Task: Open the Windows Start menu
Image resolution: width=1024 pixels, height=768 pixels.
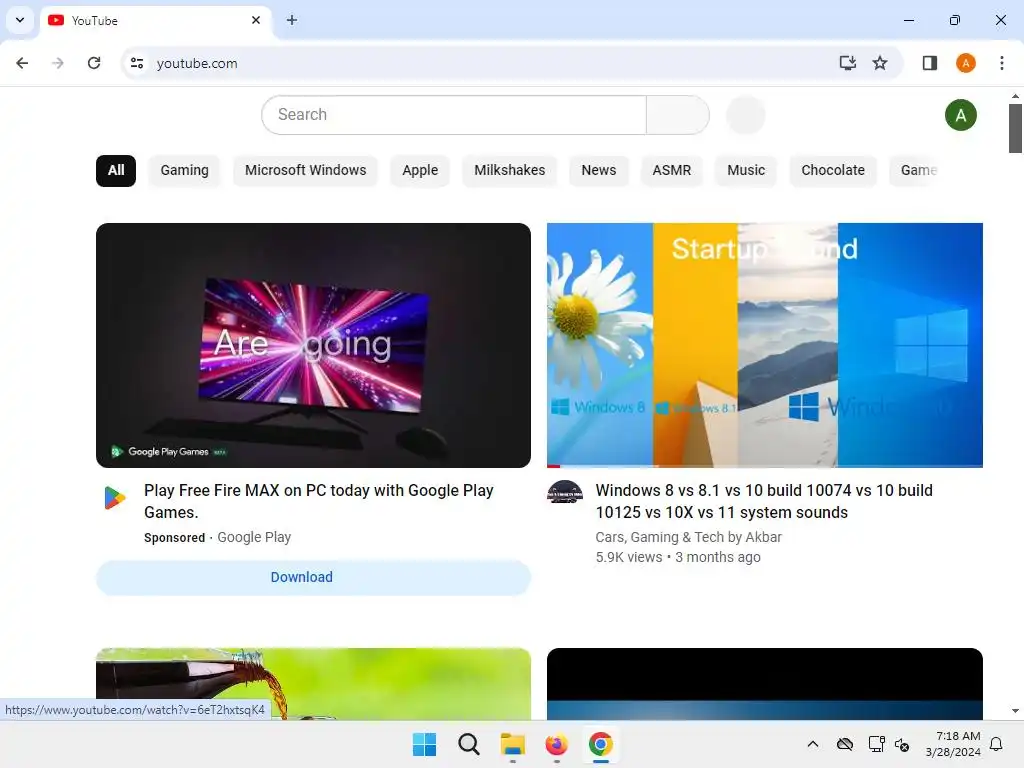Action: [424, 744]
